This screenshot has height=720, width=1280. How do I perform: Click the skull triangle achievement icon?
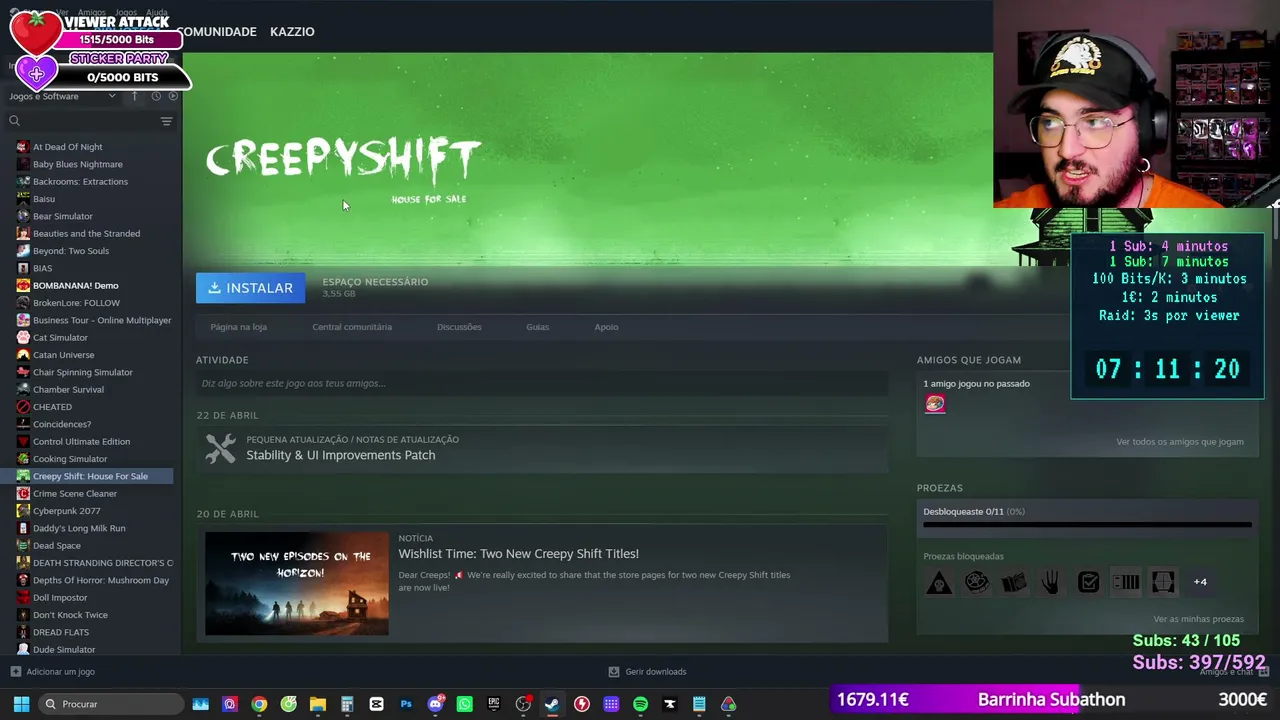939,582
